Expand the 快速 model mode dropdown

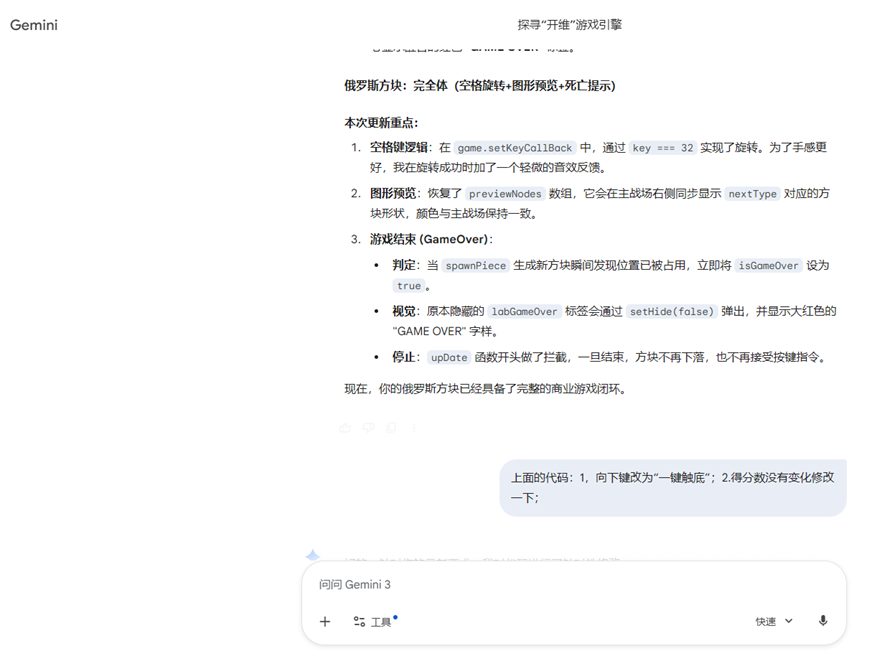coord(774,621)
